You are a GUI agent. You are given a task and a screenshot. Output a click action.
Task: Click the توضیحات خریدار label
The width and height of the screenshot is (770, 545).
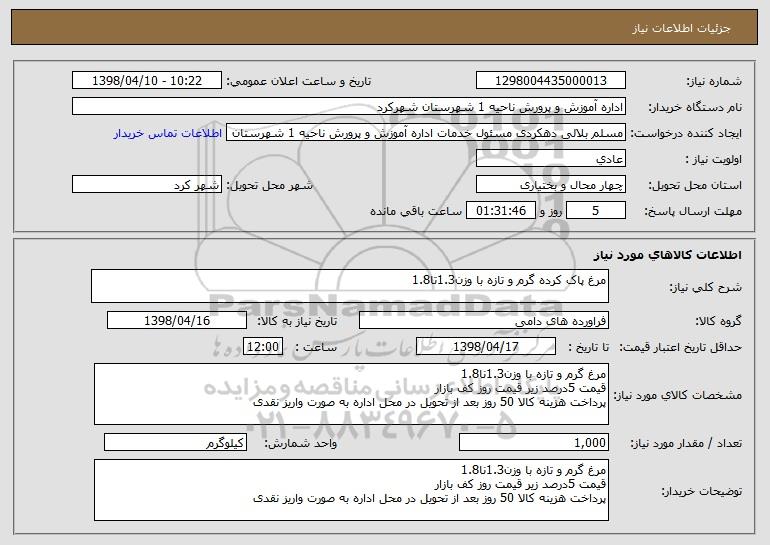click(x=702, y=491)
